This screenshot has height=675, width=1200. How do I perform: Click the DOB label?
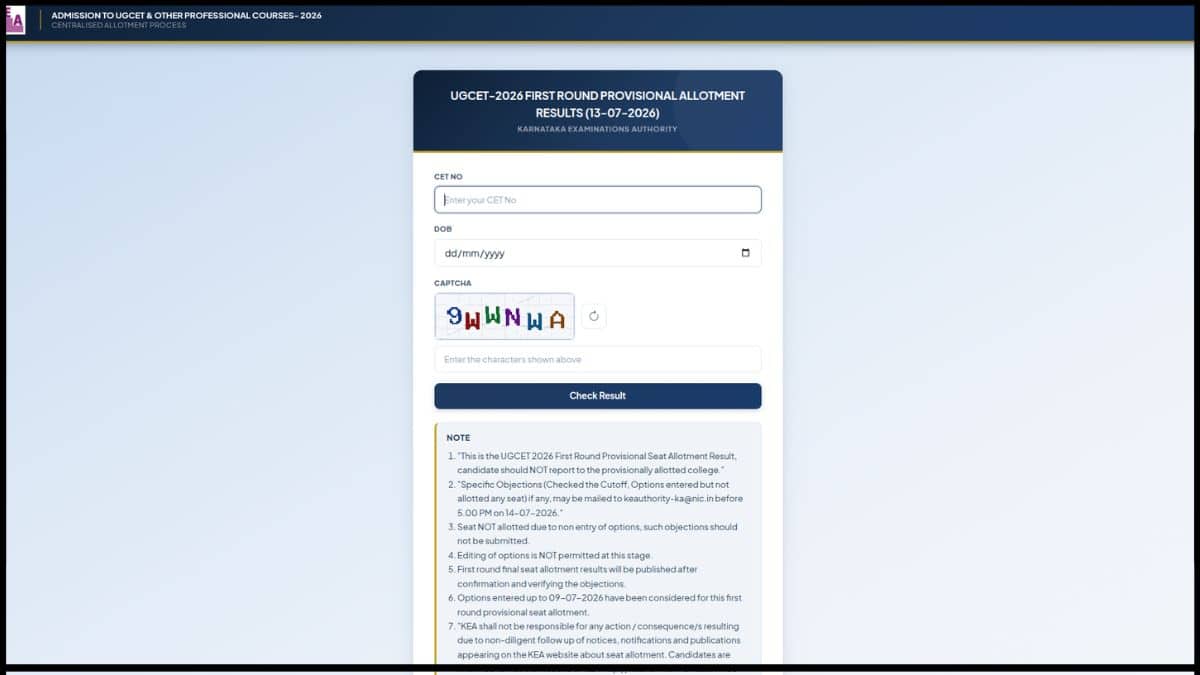443,229
